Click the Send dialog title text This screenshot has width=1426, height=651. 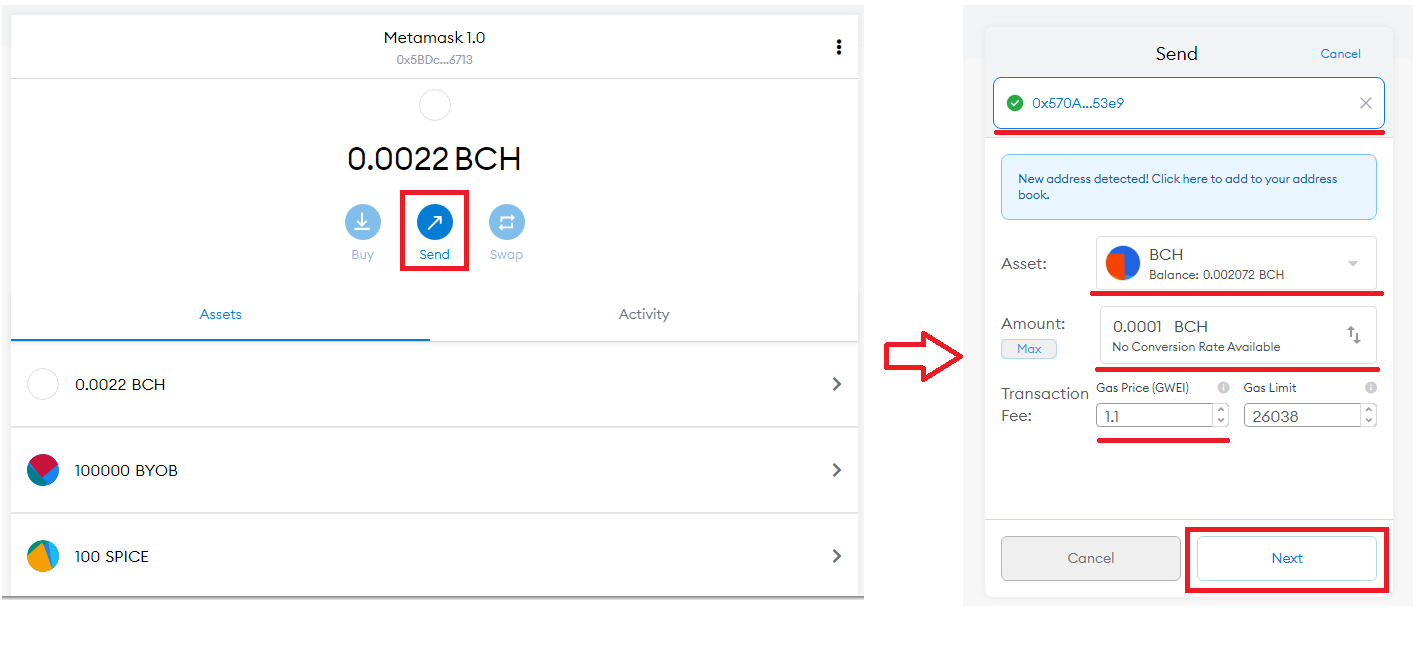pyautogui.click(x=1176, y=54)
